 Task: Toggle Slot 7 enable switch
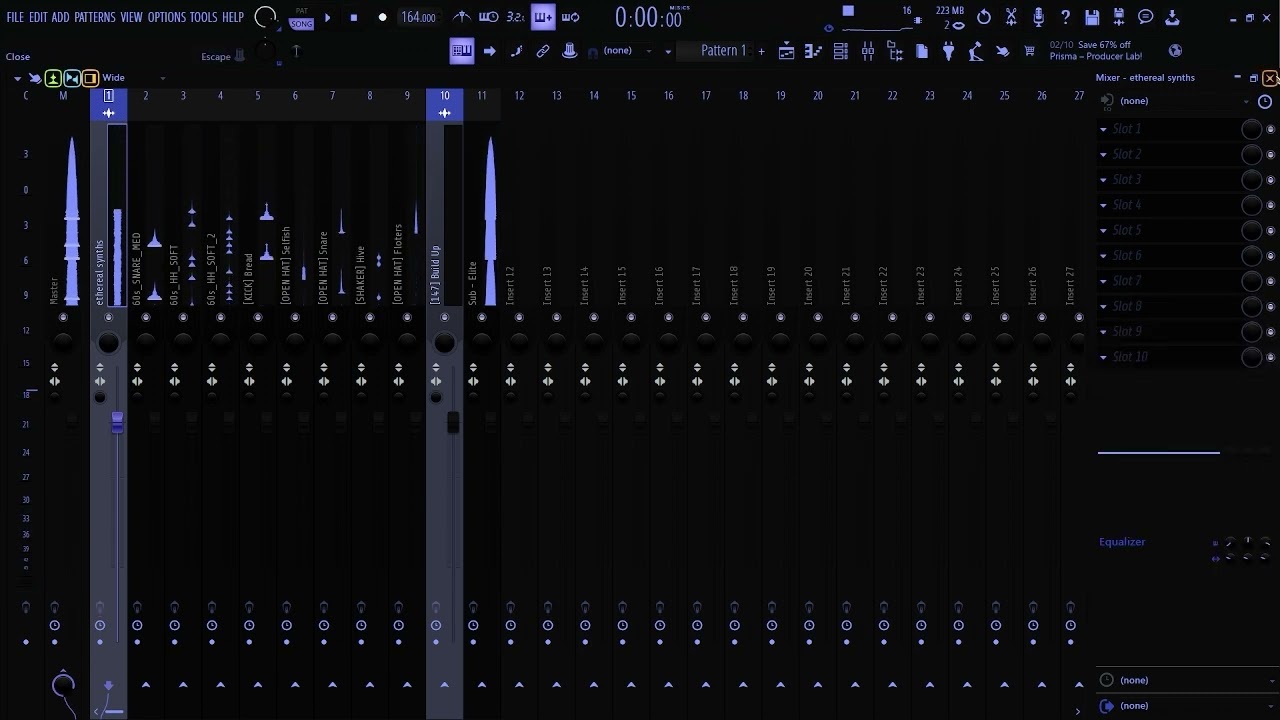[1271, 281]
